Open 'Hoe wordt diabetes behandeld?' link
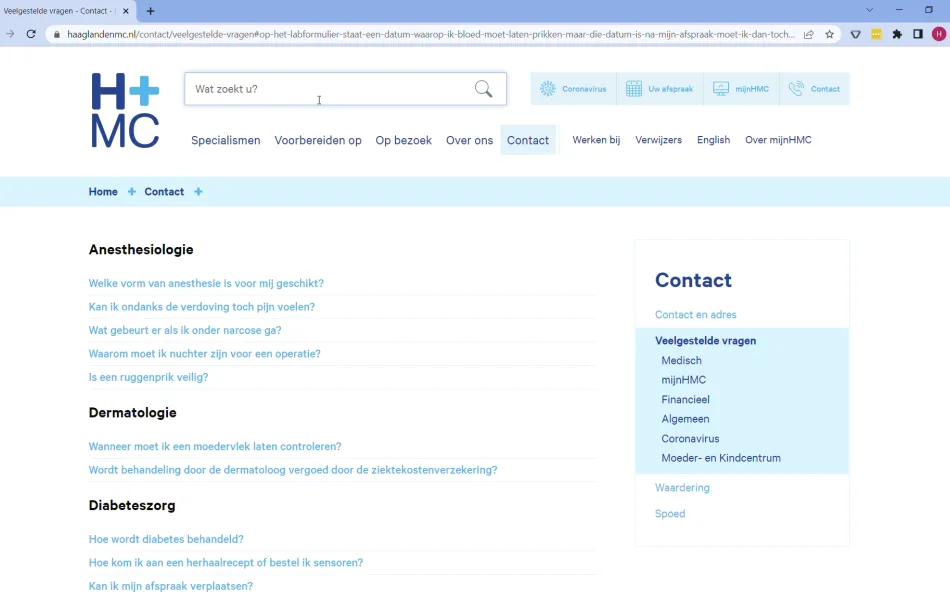Viewport: 950px width, 594px height. [166, 539]
